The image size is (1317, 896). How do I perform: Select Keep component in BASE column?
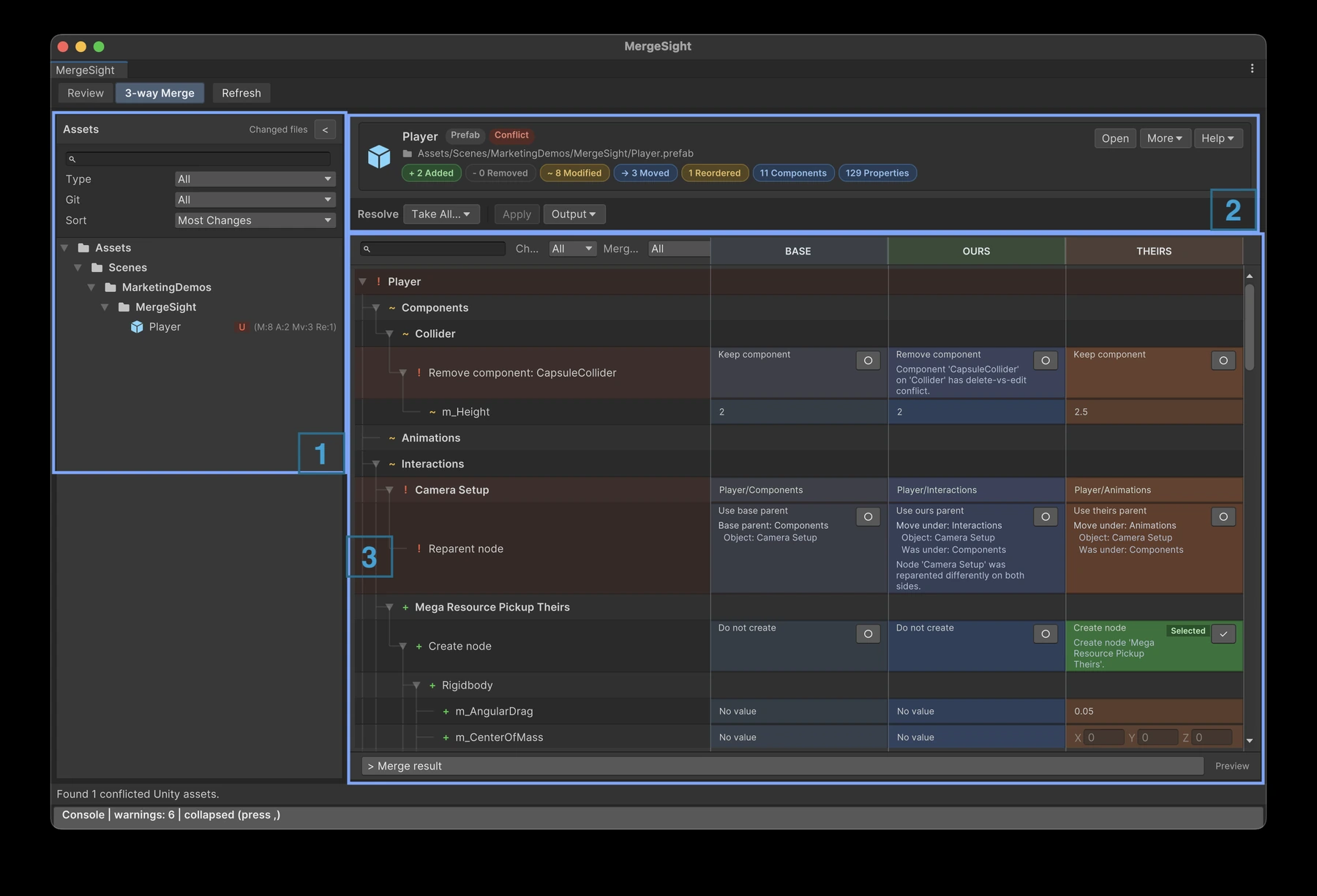click(x=868, y=361)
